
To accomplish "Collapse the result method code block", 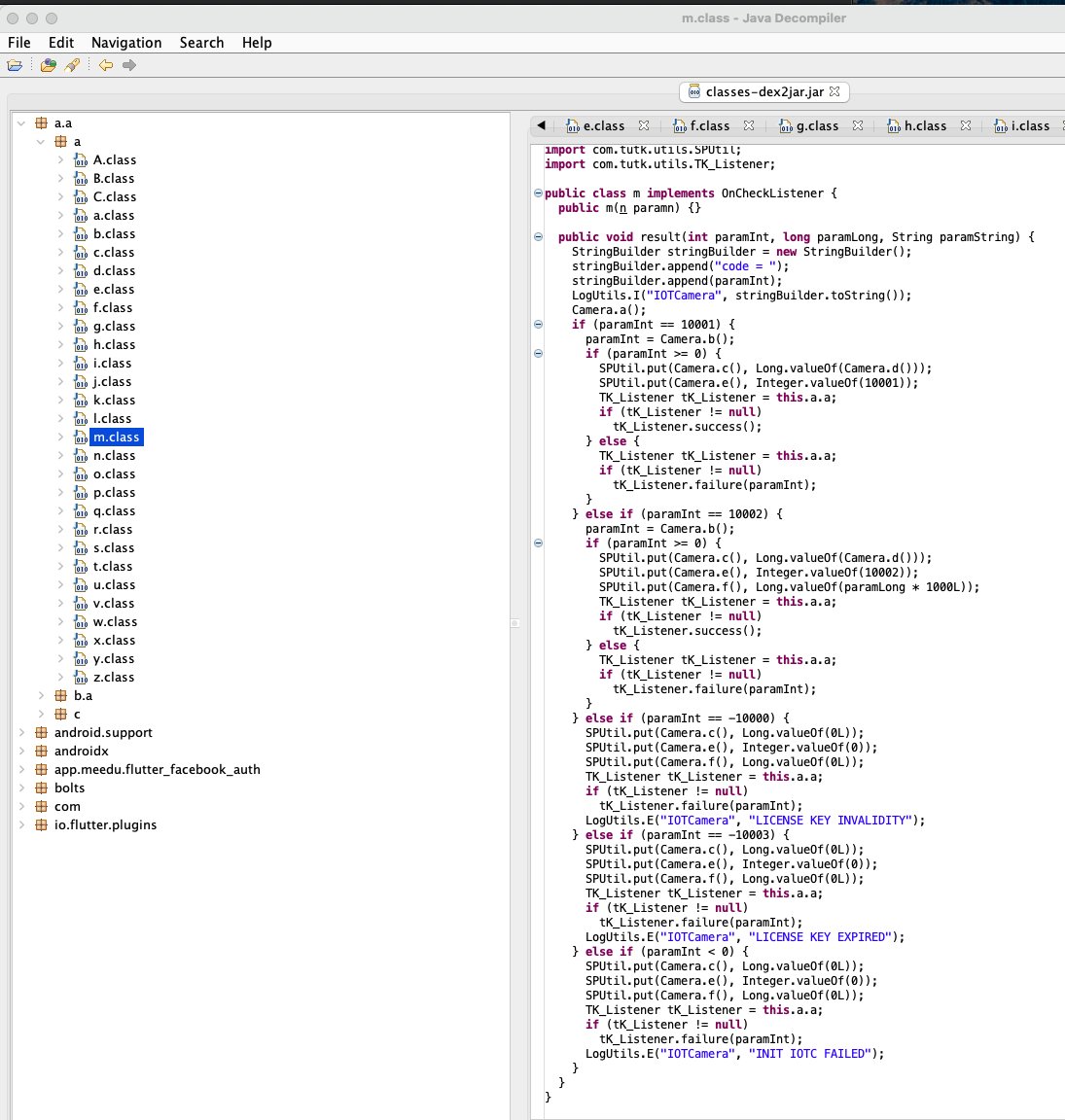I will click(x=538, y=237).
